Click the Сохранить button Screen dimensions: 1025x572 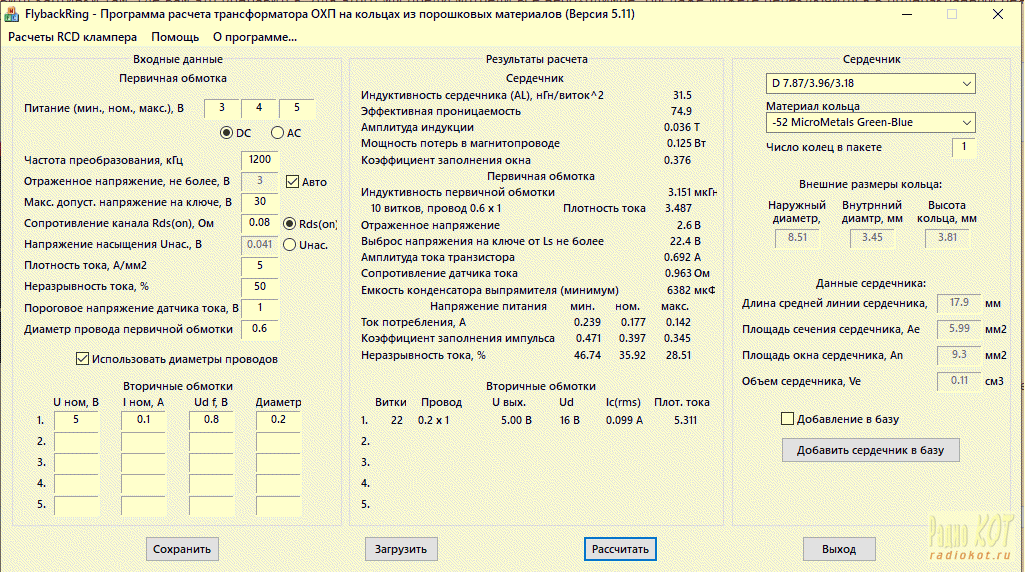click(x=182, y=549)
